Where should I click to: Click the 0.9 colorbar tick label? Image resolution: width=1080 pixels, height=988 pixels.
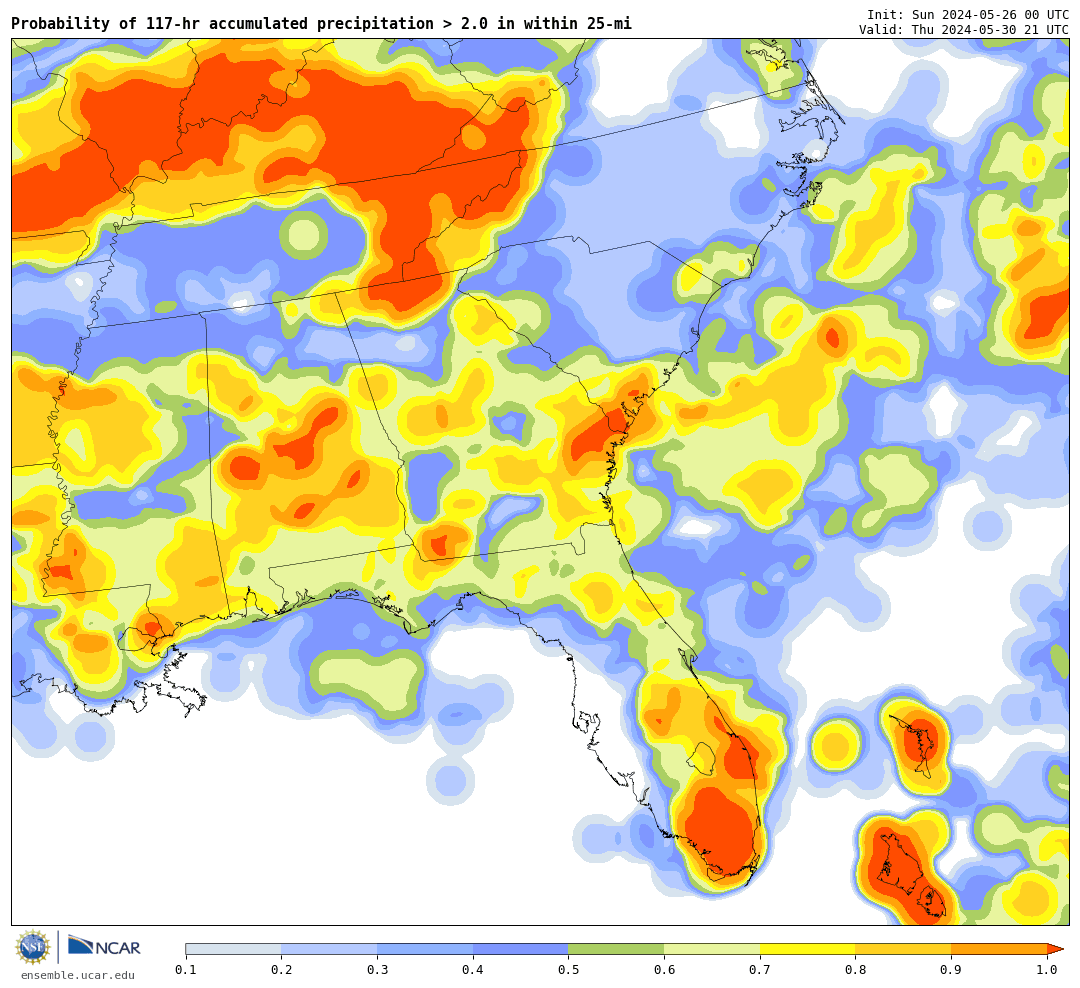tap(952, 969)
